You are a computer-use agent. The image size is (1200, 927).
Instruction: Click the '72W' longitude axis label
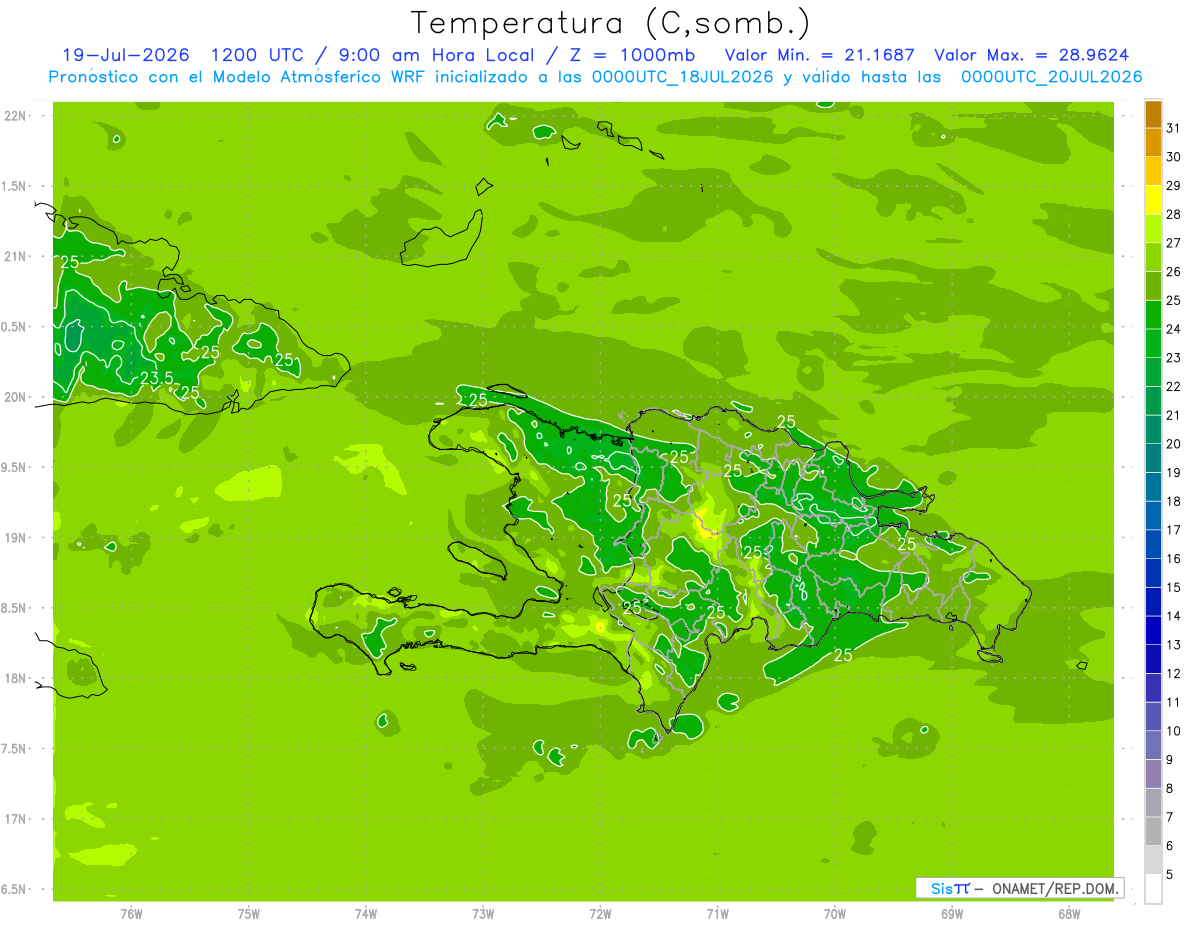[x=600, y=914]
